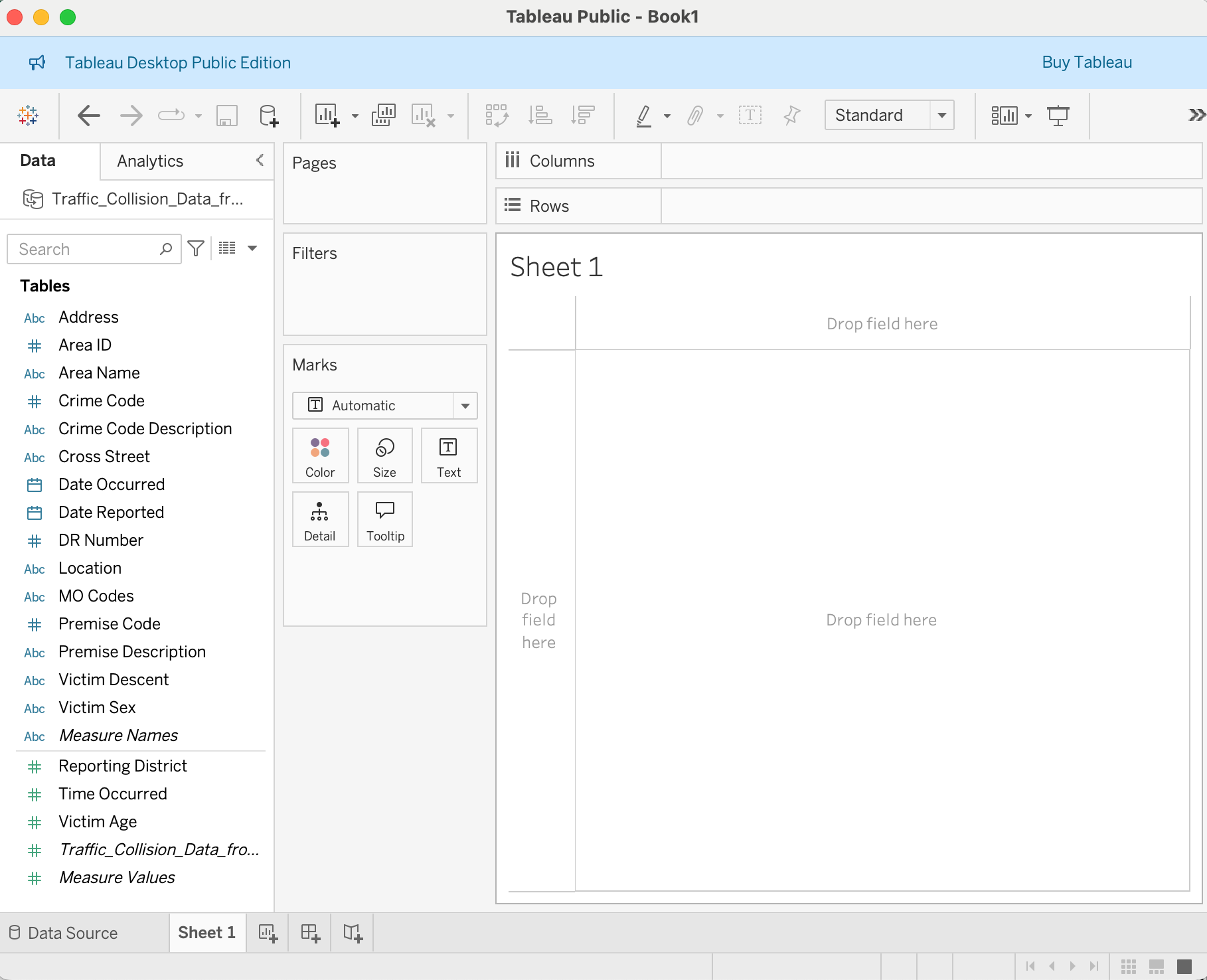The image size is (1207, 980).
Task: Click the Undo back arrow
Action: point(89,116)
